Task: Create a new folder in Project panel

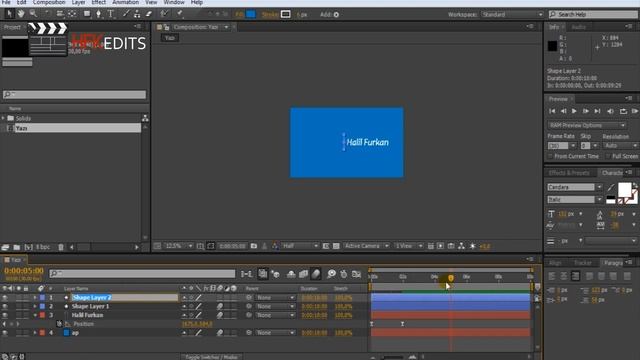Action: tap(17, 247)
